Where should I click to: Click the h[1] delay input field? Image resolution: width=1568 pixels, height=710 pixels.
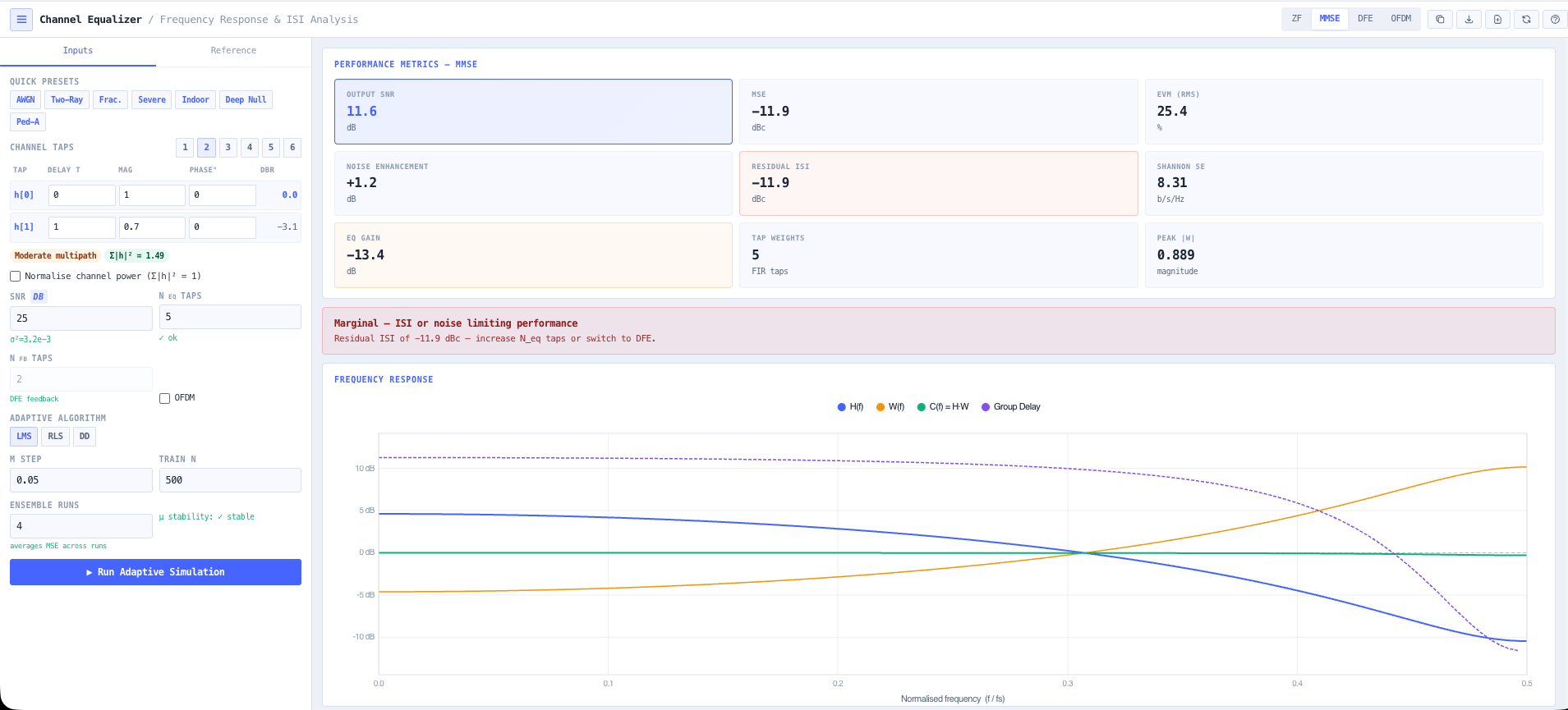(x=82, y=227)
